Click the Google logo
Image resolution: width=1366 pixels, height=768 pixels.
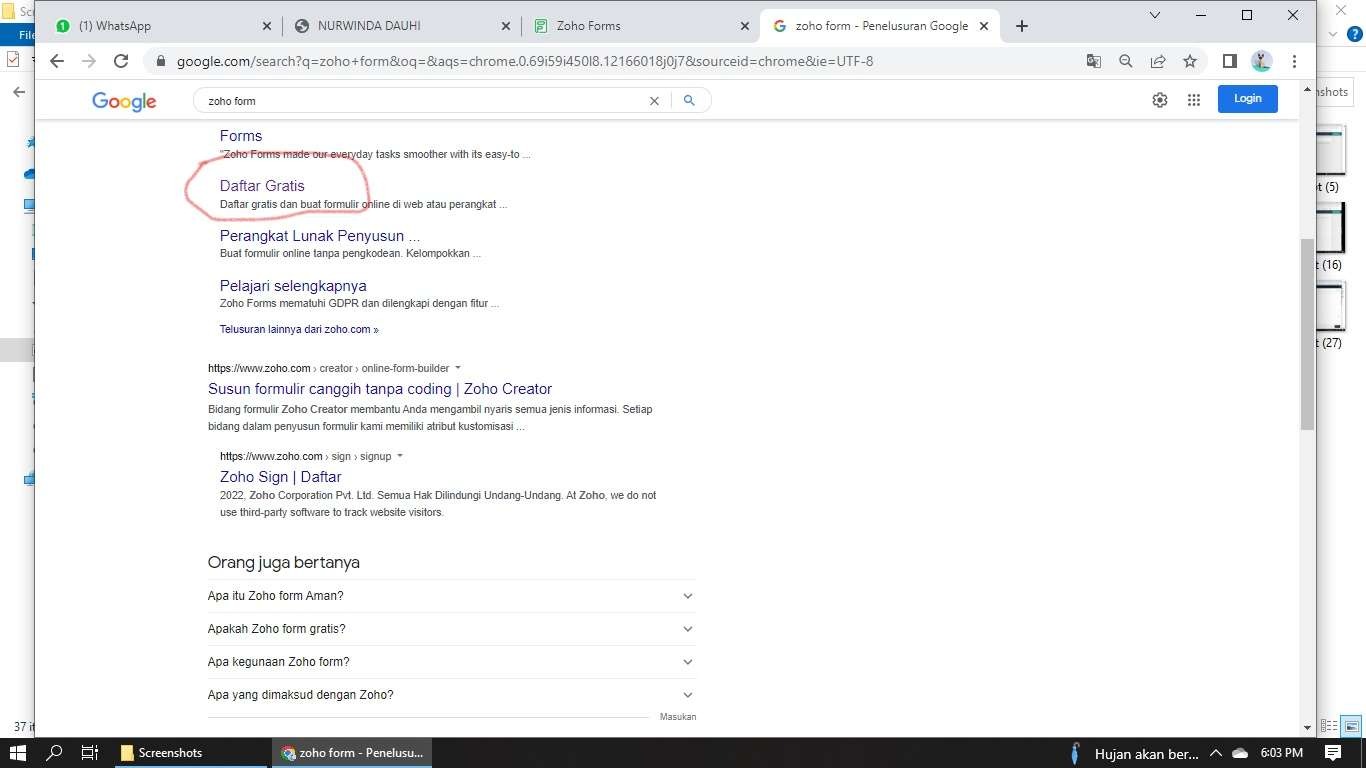(x=124, y=101)
